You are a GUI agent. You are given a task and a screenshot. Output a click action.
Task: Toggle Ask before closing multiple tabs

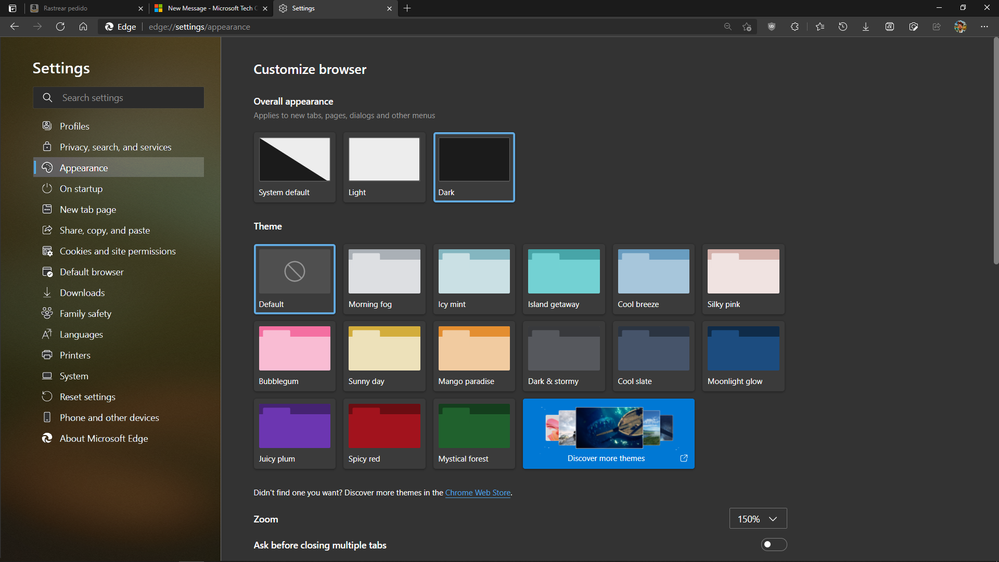[773, 545]
